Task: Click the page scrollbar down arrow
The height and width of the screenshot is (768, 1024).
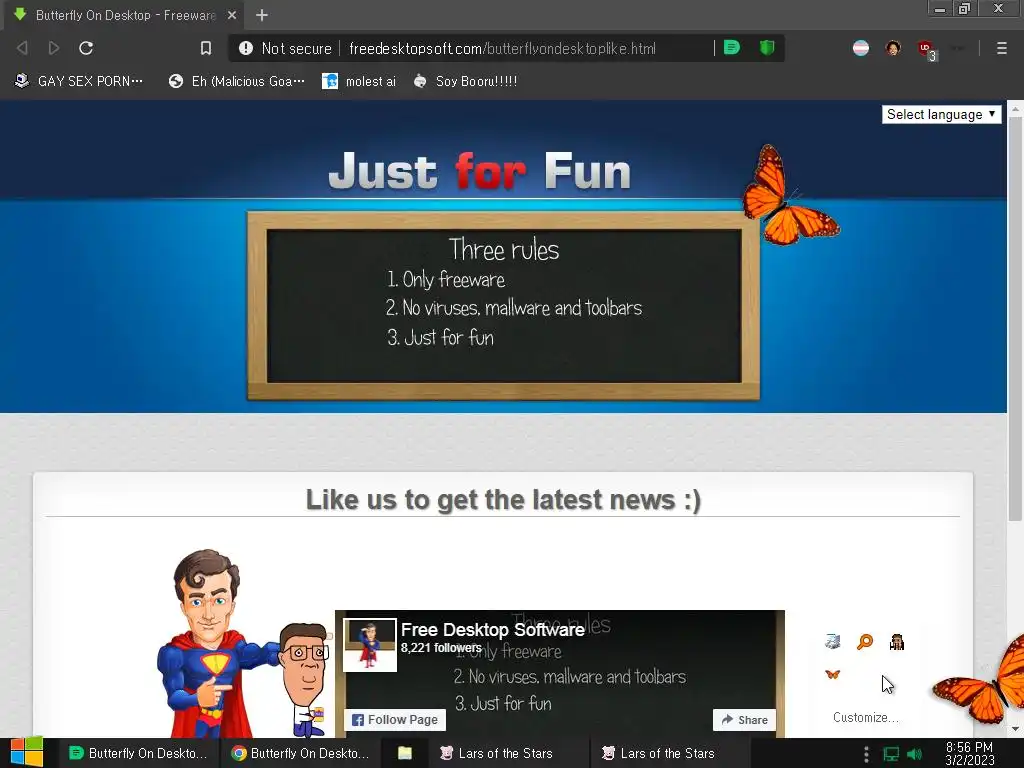Action: coord(1016,729)
